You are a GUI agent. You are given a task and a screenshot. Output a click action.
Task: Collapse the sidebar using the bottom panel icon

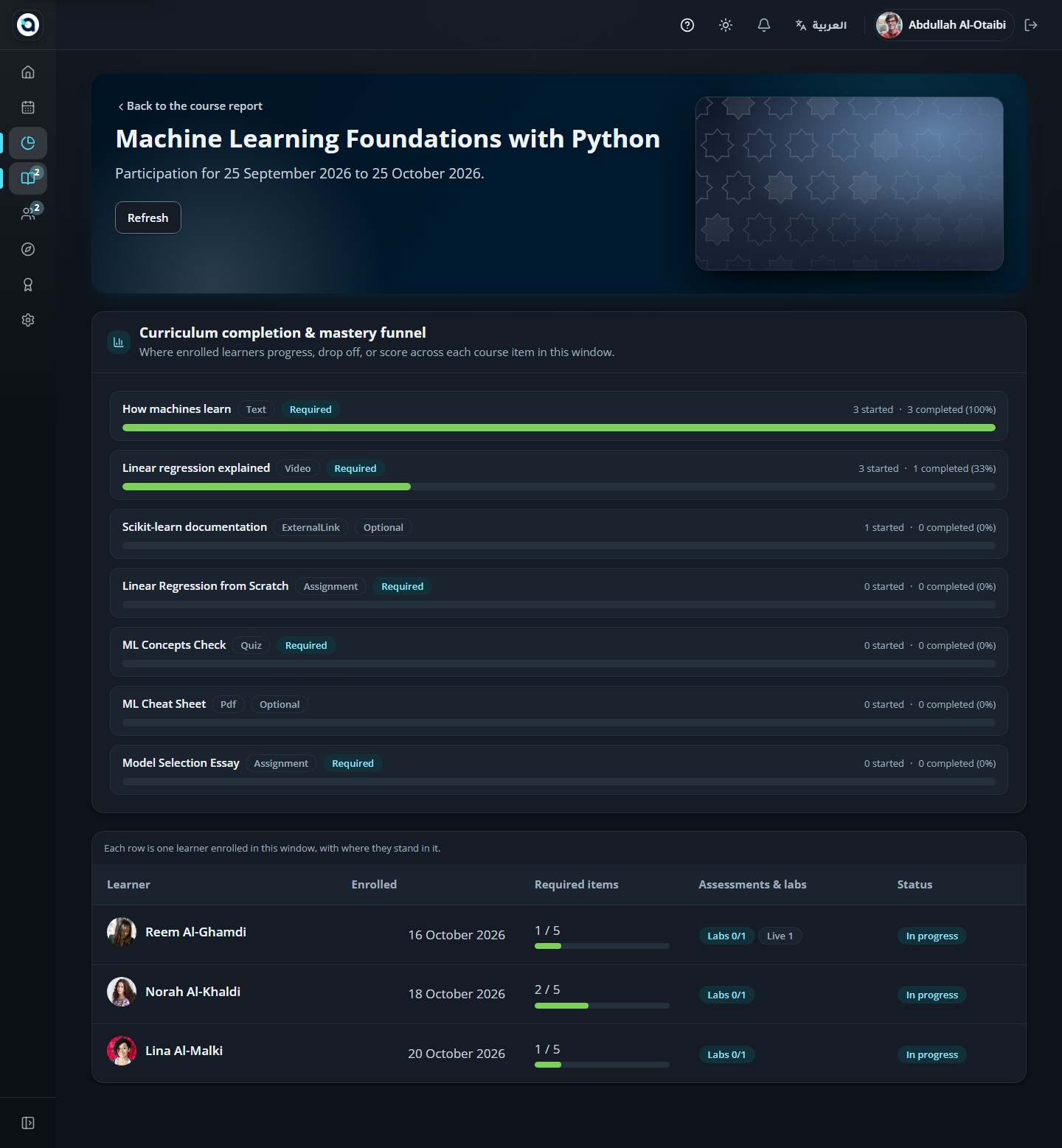[28, 1123]
